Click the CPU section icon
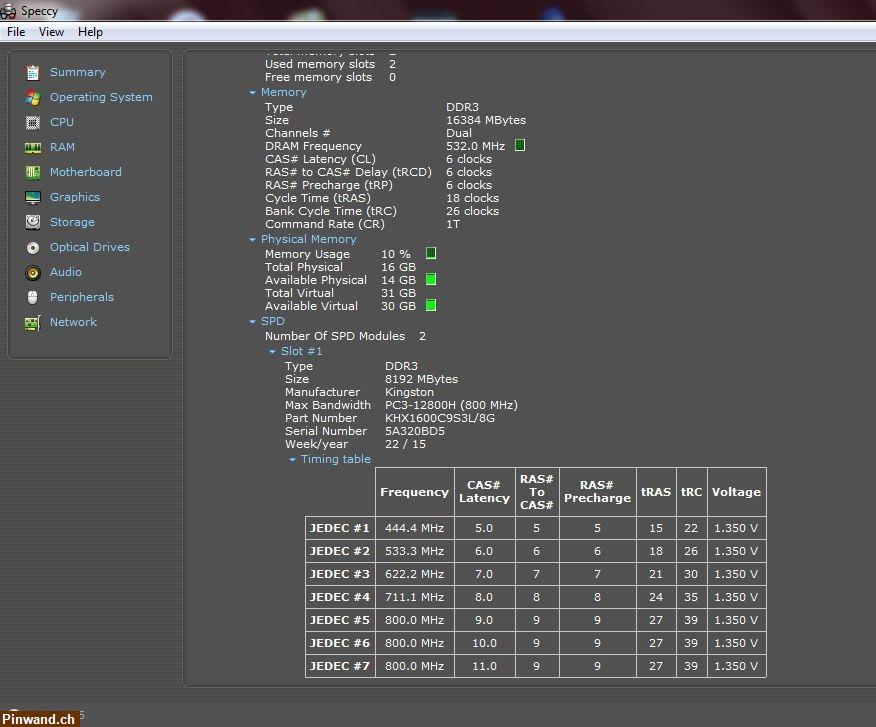This screenshot has height=727, width=876. coord(33,122)
